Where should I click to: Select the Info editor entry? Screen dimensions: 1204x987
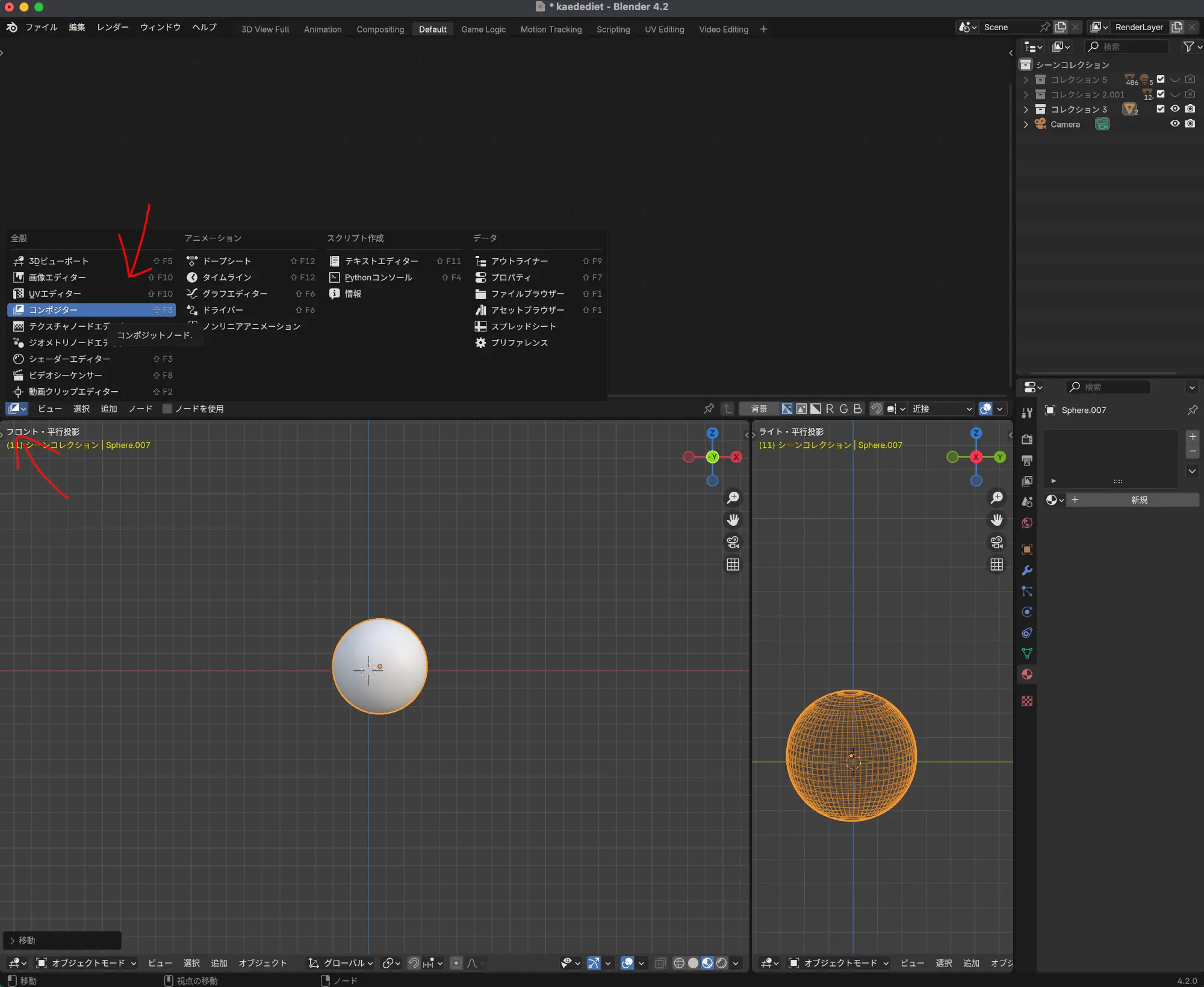pos(394,294)
